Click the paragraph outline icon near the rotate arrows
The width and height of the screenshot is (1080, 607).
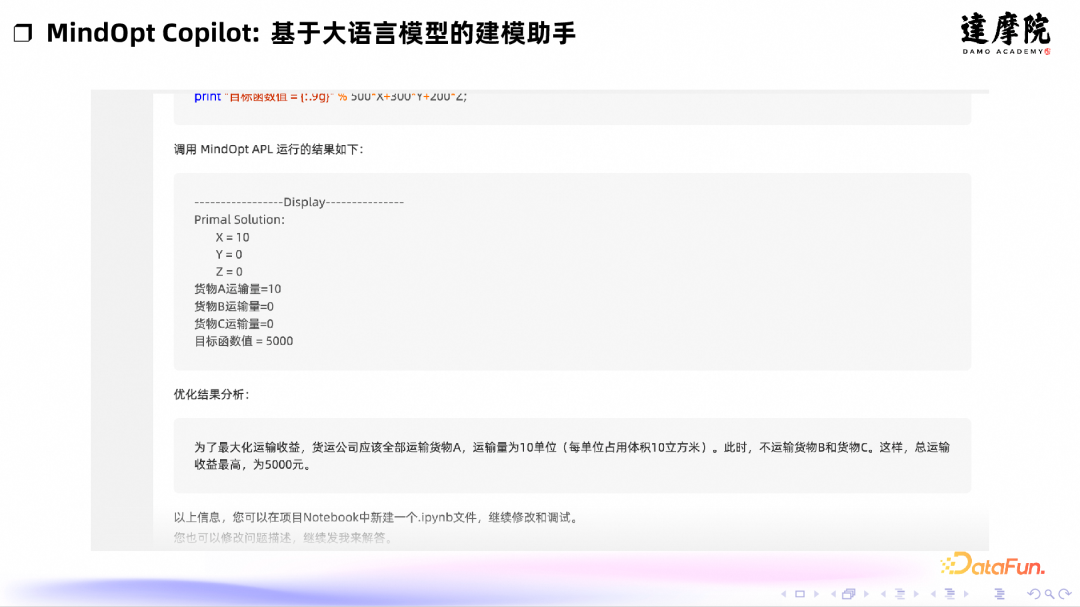click(1001, 593)
